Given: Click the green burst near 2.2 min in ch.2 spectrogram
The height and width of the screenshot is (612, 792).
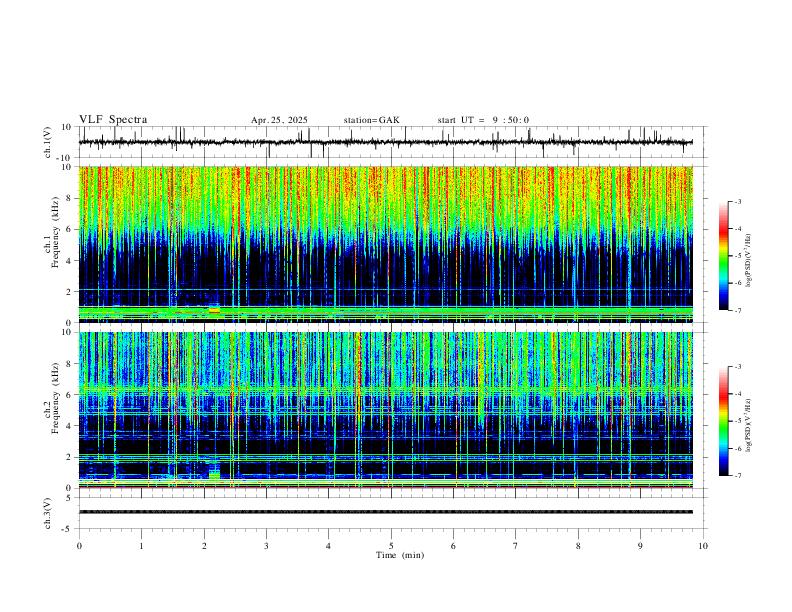Looking at the screenshot, I should 215,473.
